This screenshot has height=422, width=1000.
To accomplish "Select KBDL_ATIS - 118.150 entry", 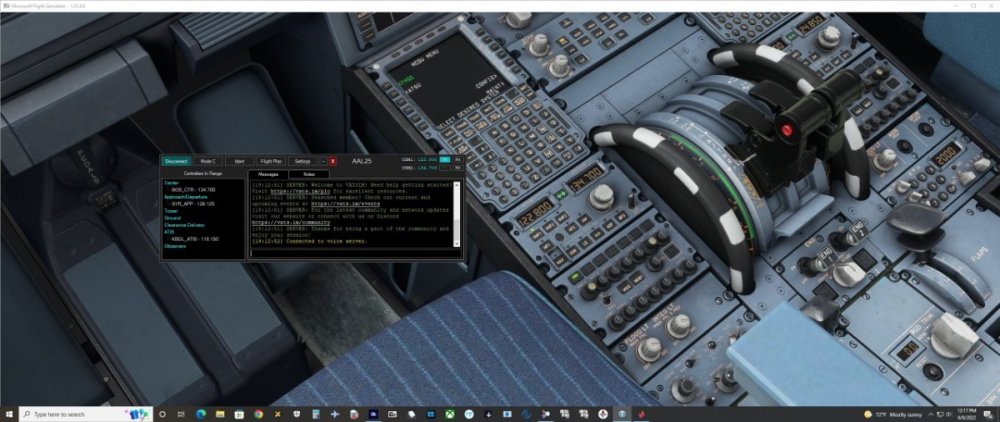I will click(x=195, y=239).
